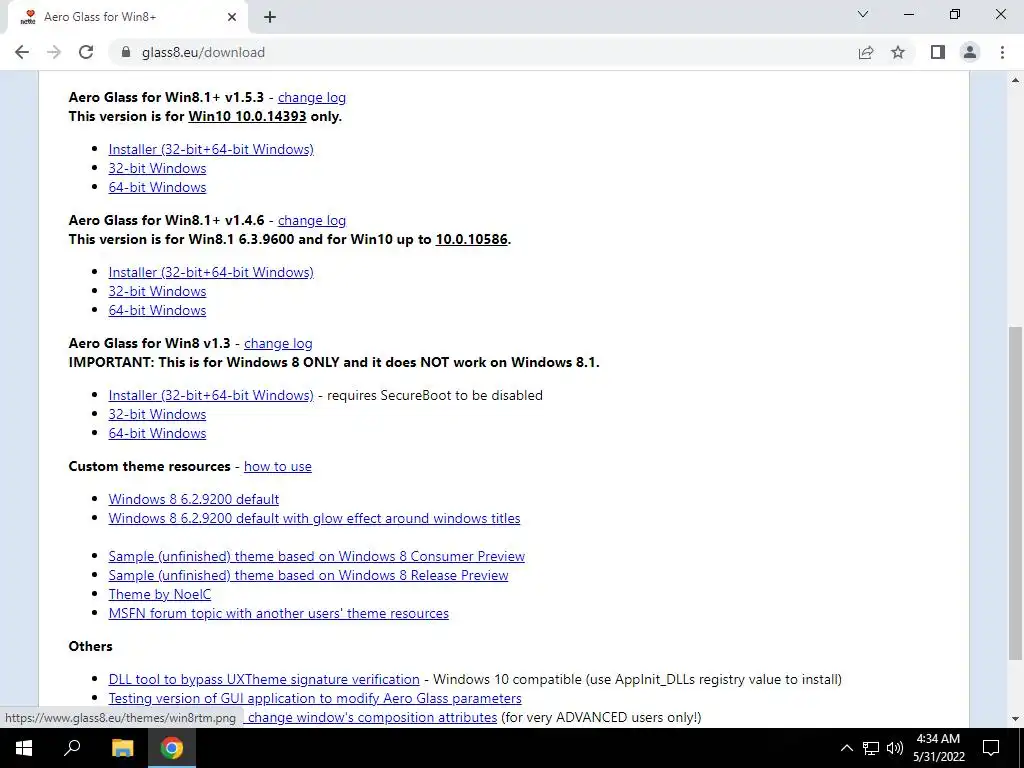The height and width of the screenshot is (768, 1024).
Task: Click the page vertical scrollbar thumb
Action: 1016,493
